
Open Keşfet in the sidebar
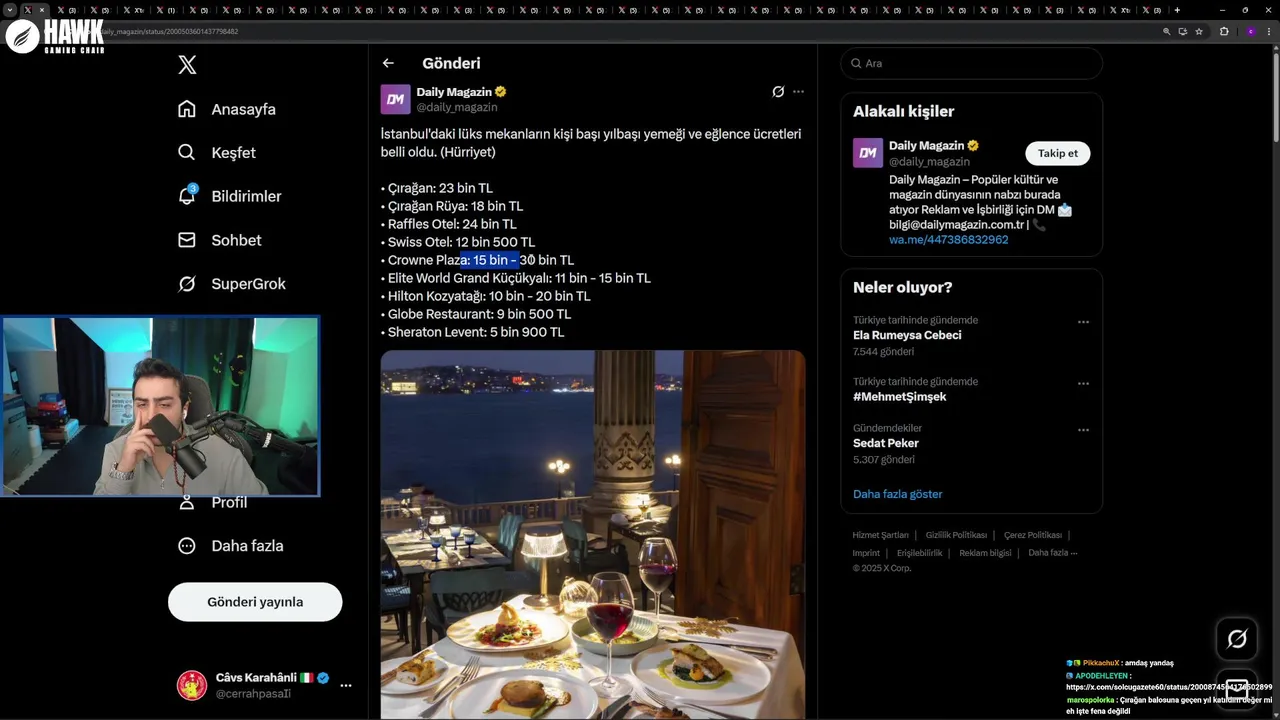pyautogui.click(x=217, y=153)
